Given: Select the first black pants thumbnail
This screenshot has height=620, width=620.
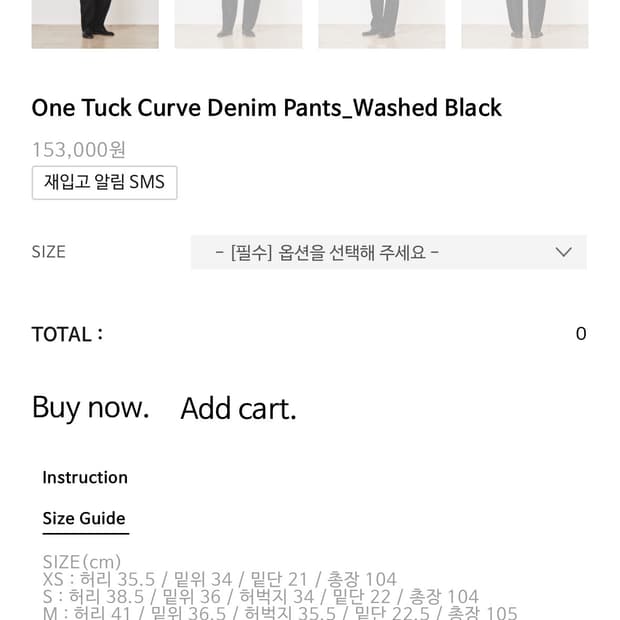Looking at the screenshot, I should (x=95, y=24).
